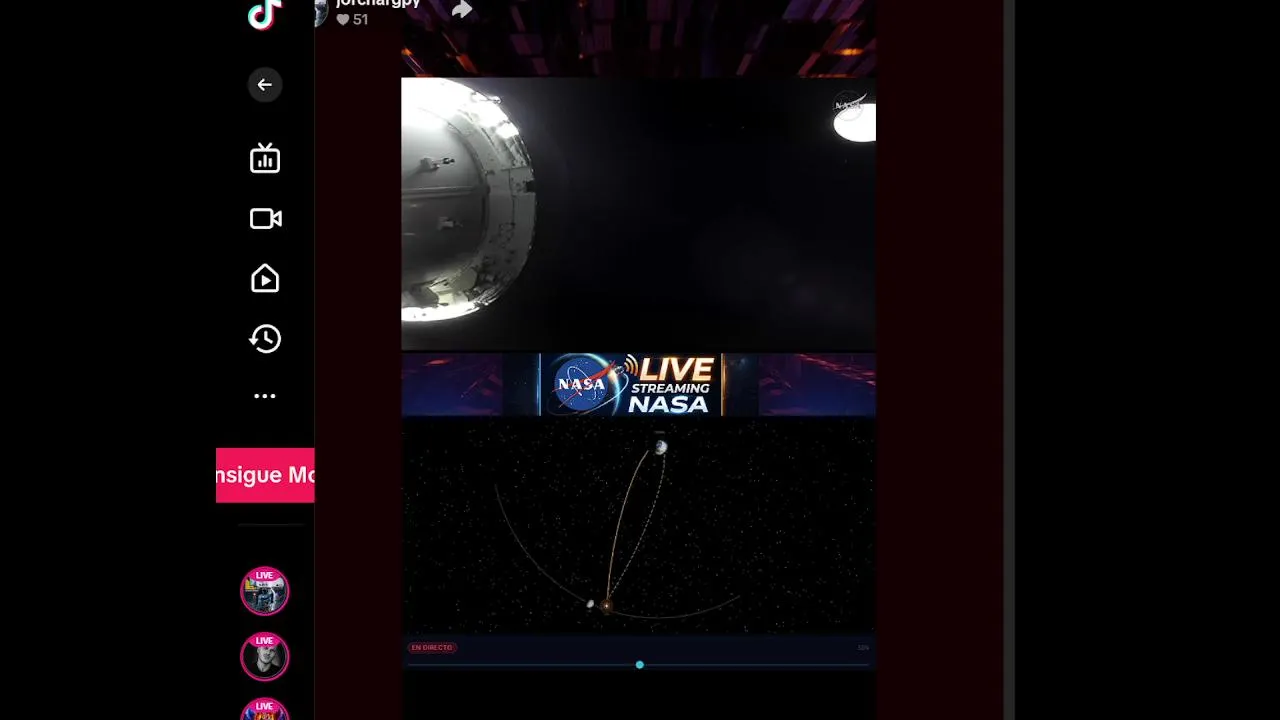Go back with the arrow button
Viewport: 1280px width, 720px height.
265,85
